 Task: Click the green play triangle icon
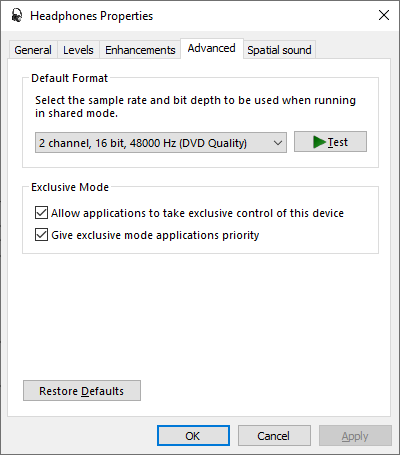319,142
